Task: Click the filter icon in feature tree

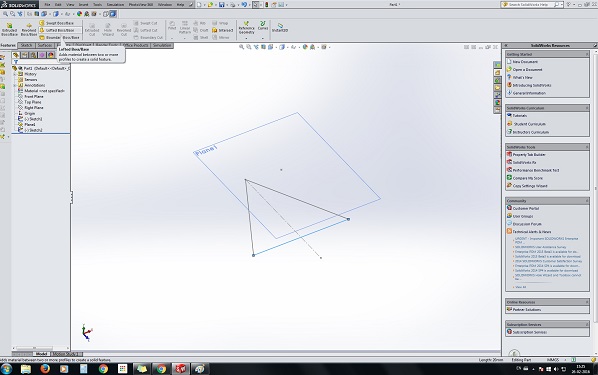Action: [16, 62]
